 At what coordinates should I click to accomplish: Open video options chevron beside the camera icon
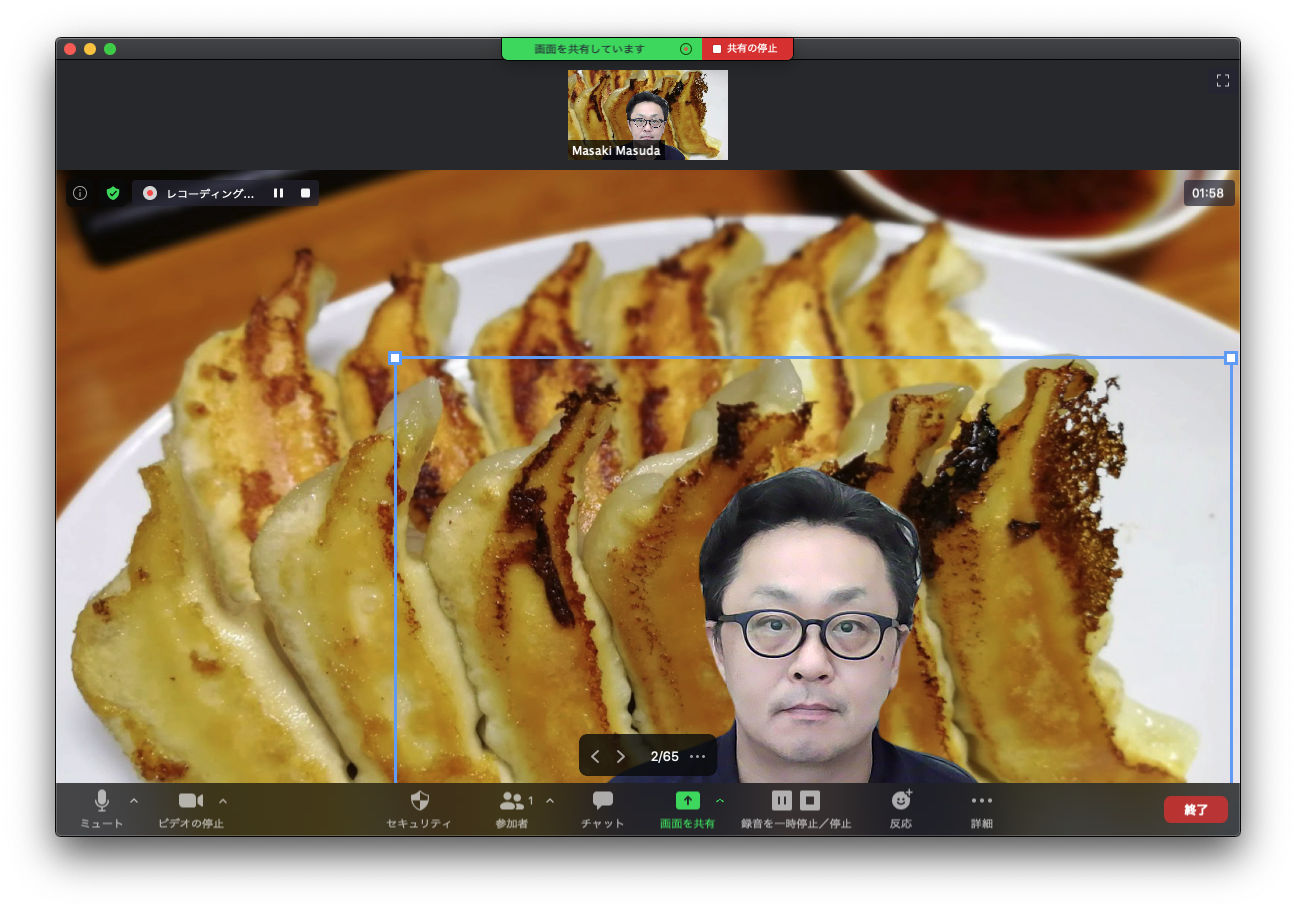223,800
